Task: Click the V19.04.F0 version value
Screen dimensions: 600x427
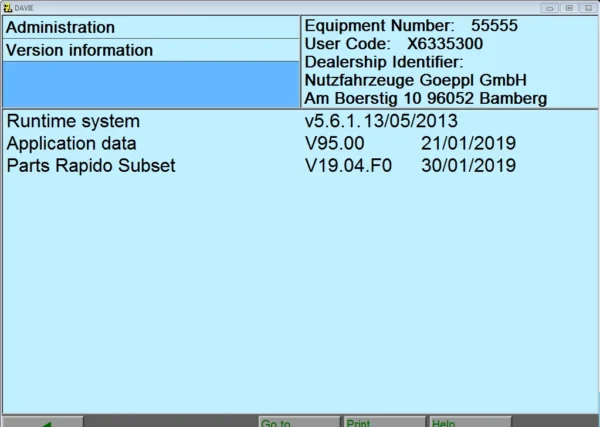Action: point(348,166)
